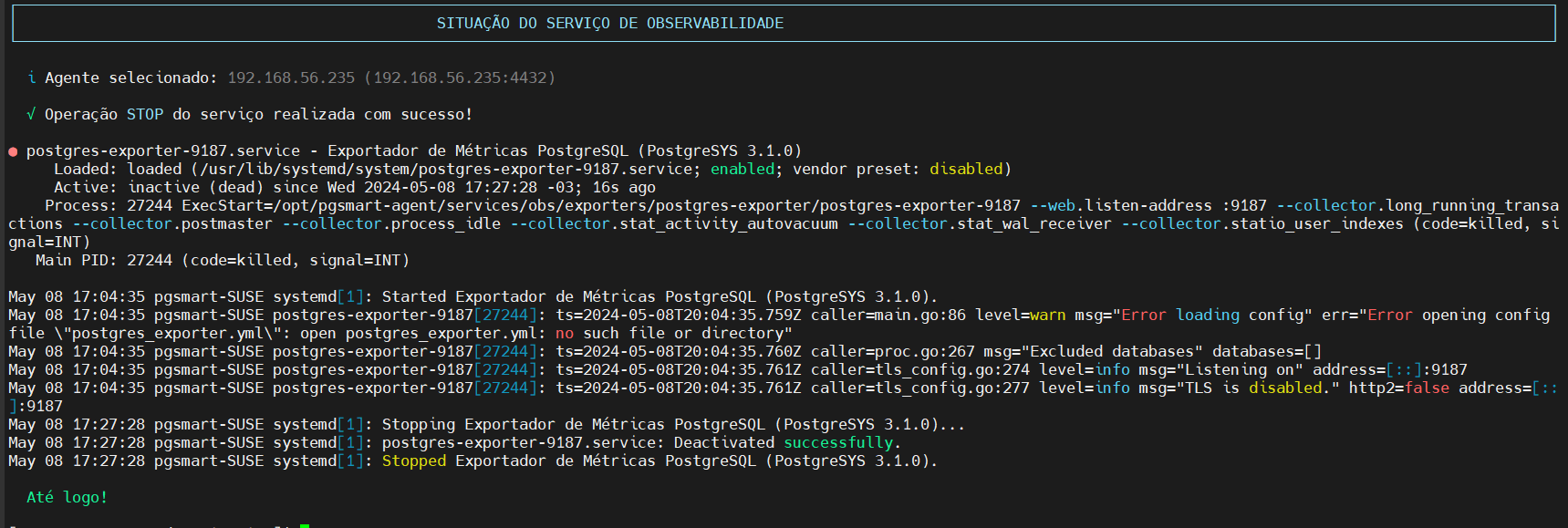This screenshot has width=1568, height=528.
Task: Click the green terminal cursor at the prompt
Action: pyautogui.click(x=305, y=525)
